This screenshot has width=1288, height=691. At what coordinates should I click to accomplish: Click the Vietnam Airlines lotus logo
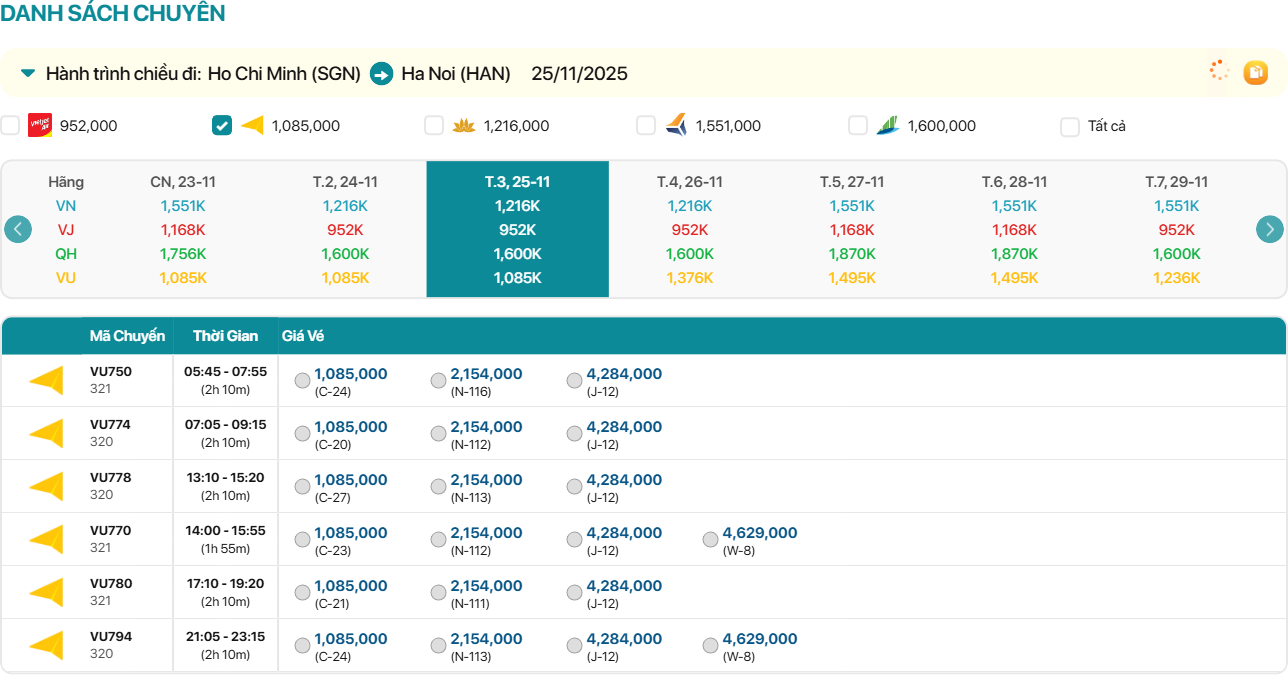463,125
